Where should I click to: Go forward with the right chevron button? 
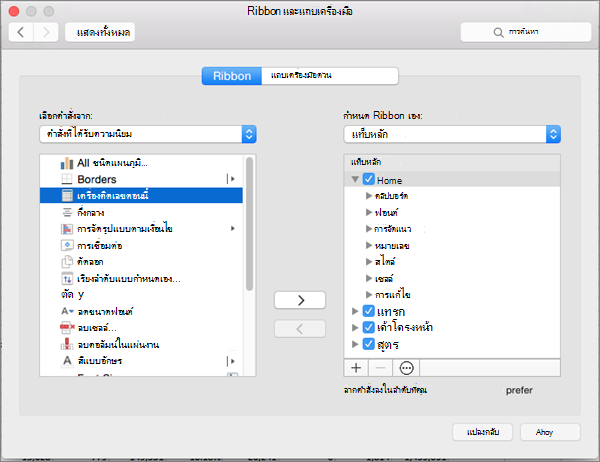point(46,32)
